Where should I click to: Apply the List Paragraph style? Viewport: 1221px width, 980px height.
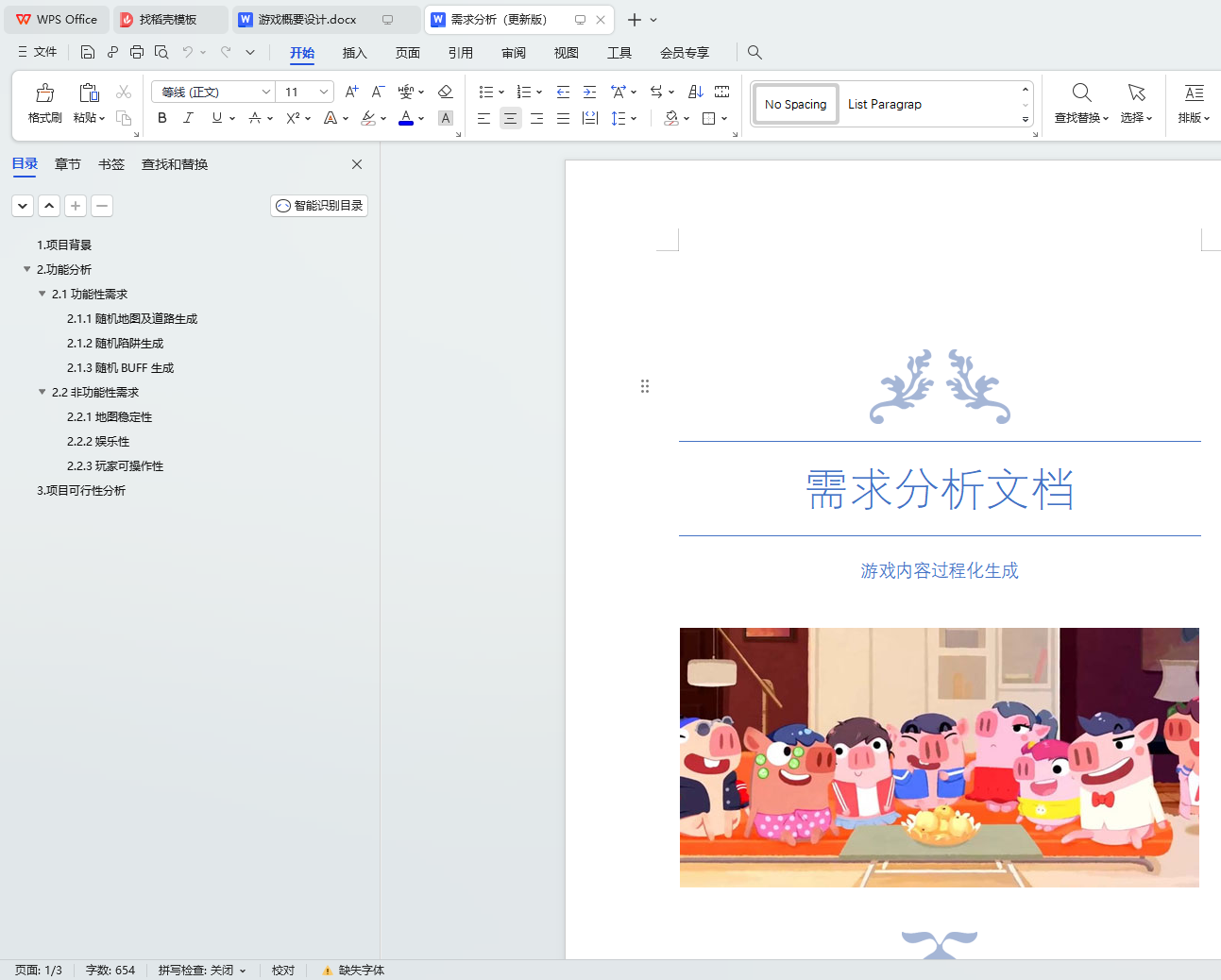point(885,104)
